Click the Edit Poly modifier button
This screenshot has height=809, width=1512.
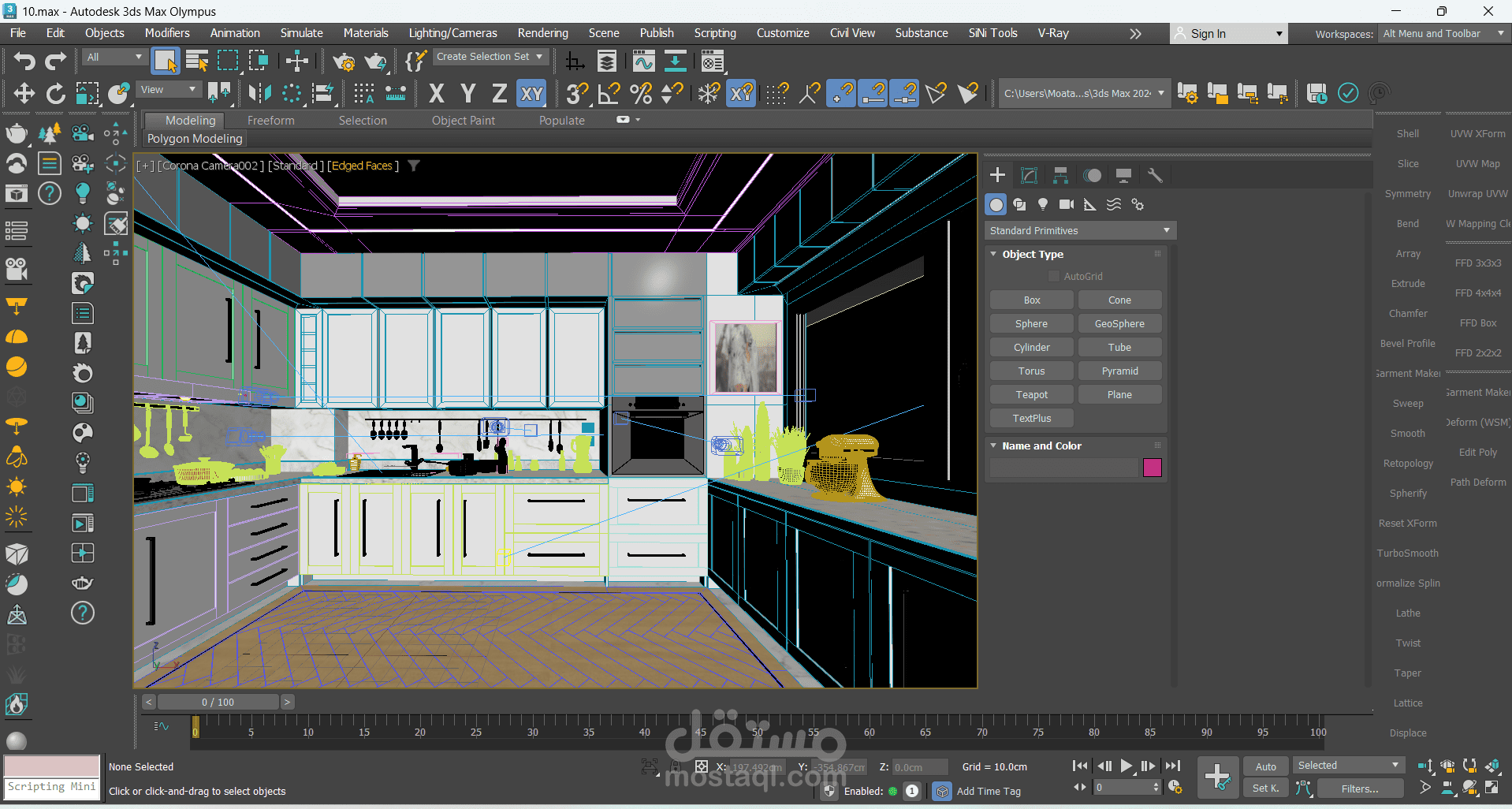[x=1477, y=452]
